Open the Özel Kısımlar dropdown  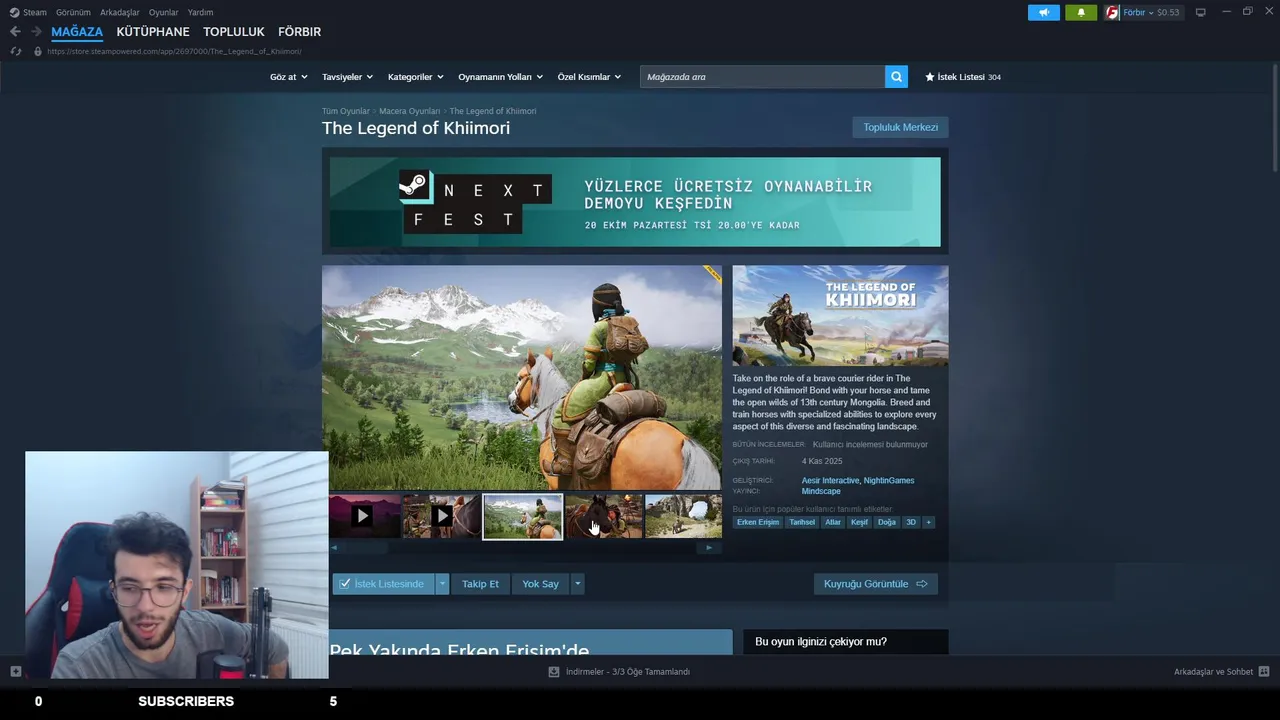click(x=589, y=77)
